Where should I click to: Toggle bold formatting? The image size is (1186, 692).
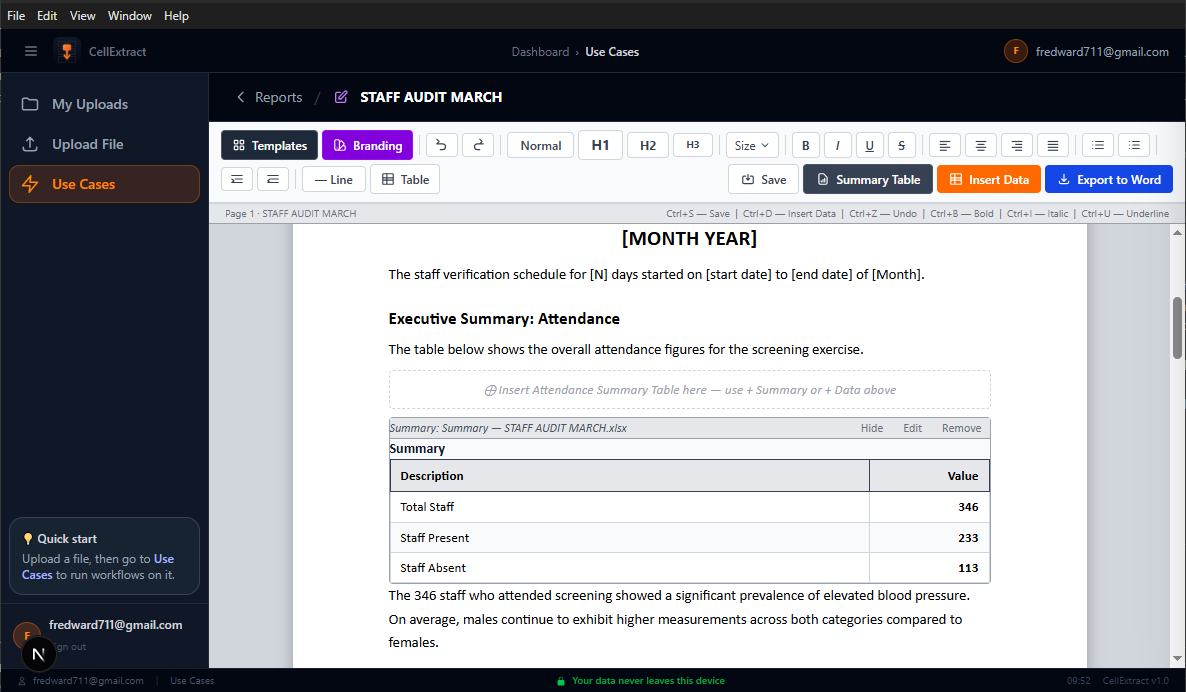tap(806, 145)
